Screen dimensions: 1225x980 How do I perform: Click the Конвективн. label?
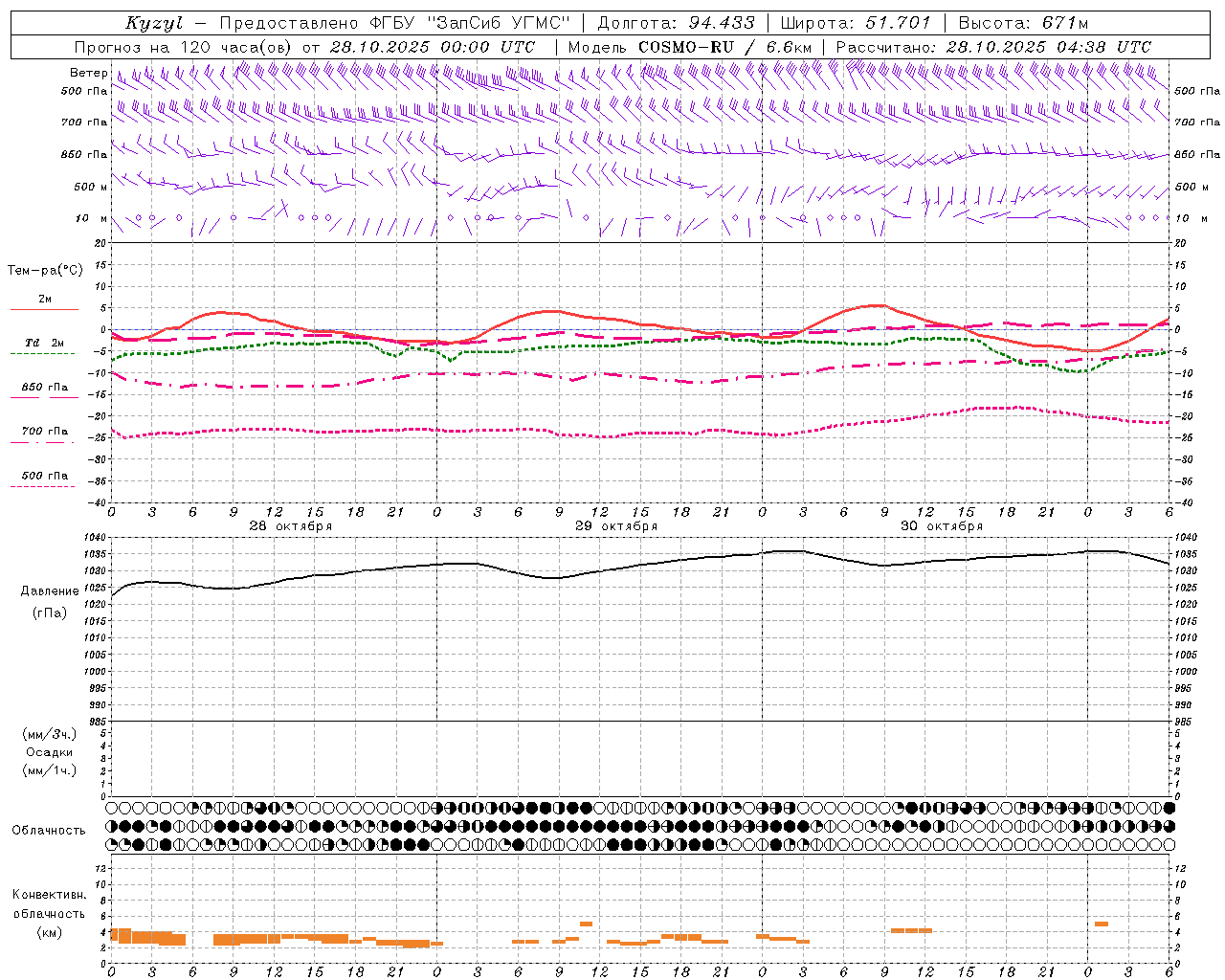(49, 895)
